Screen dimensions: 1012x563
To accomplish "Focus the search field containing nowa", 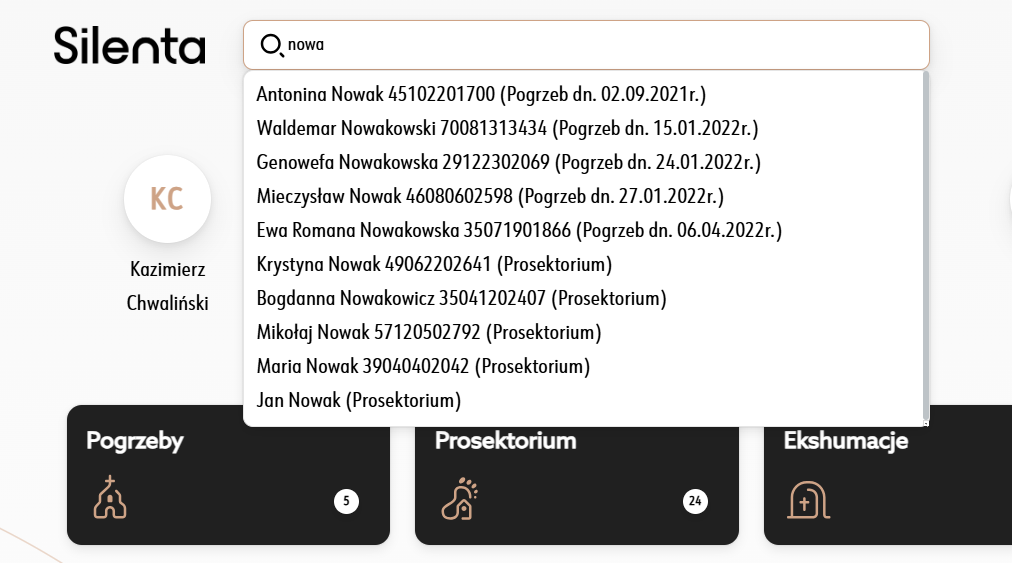I will (x=586, y=45).
